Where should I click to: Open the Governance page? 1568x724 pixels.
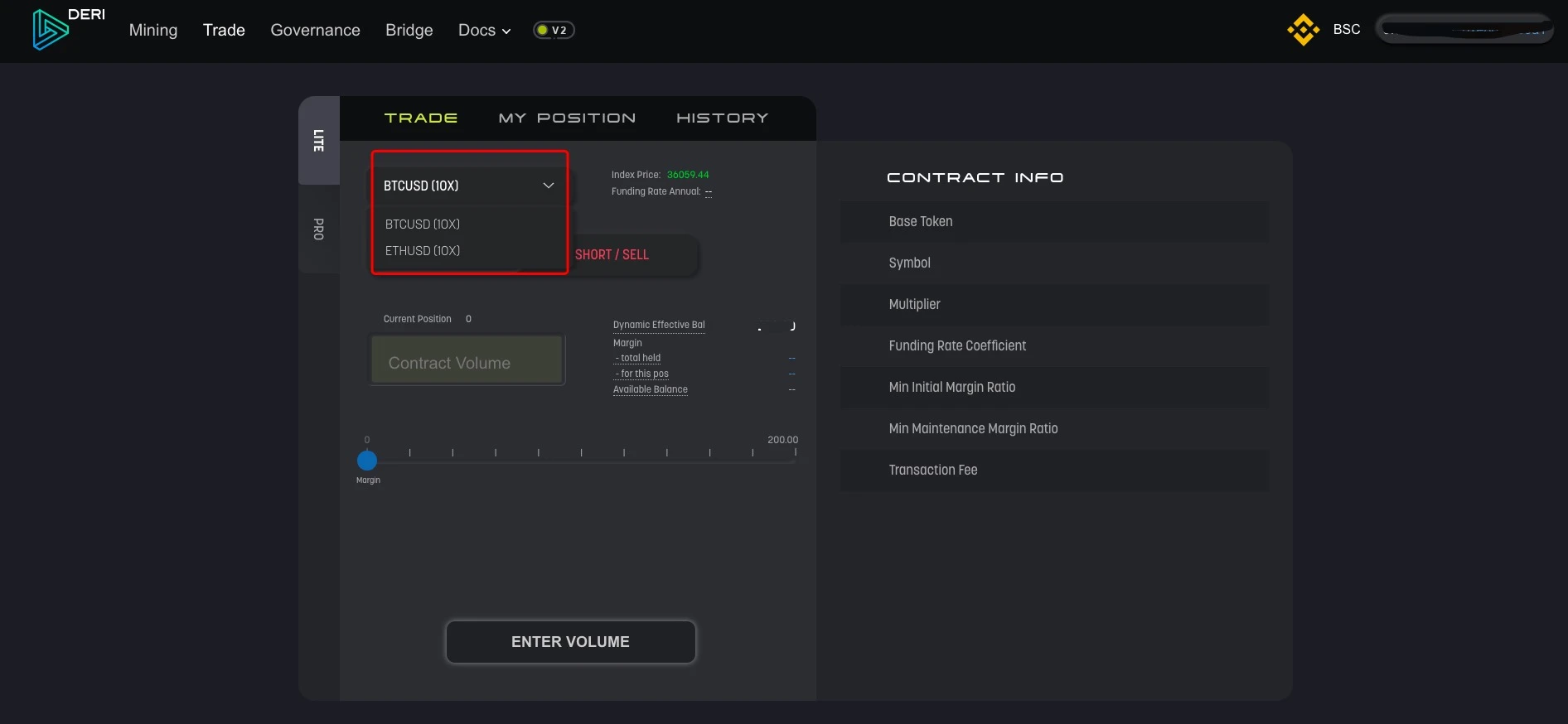click(315, 30)
